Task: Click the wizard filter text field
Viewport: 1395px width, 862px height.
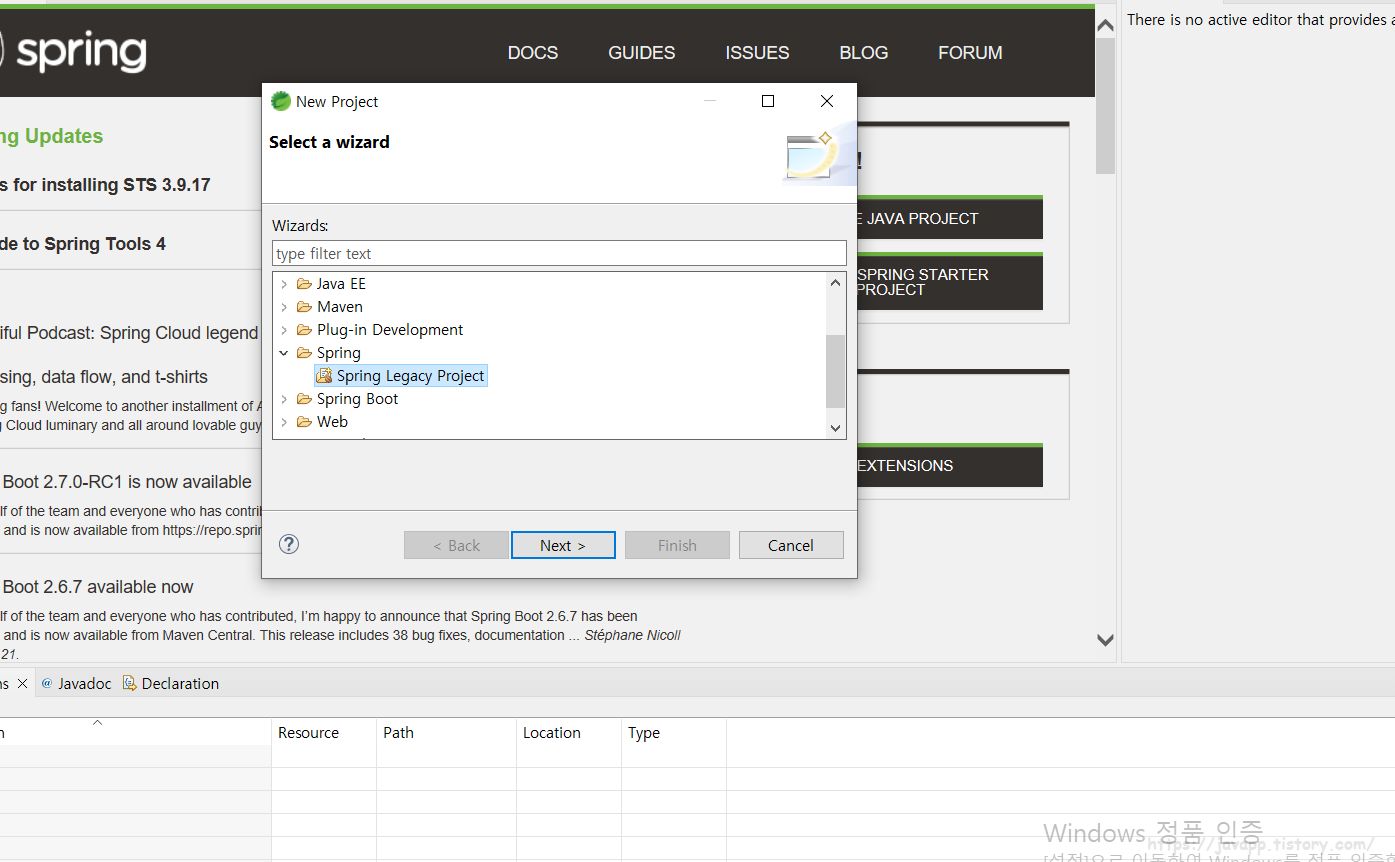Action: click(559, 253)
